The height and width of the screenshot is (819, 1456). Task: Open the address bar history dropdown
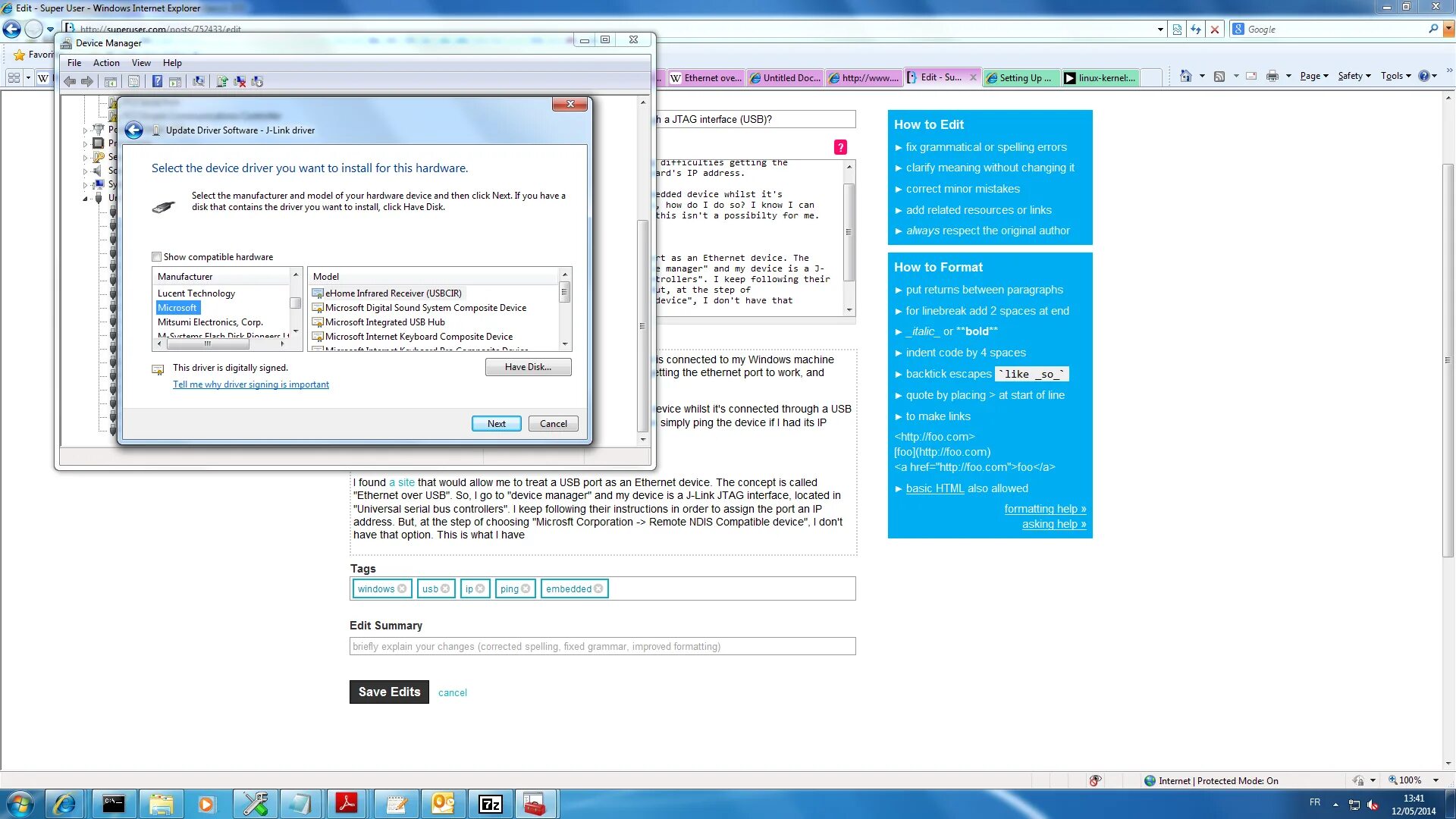click(1160, 30)
